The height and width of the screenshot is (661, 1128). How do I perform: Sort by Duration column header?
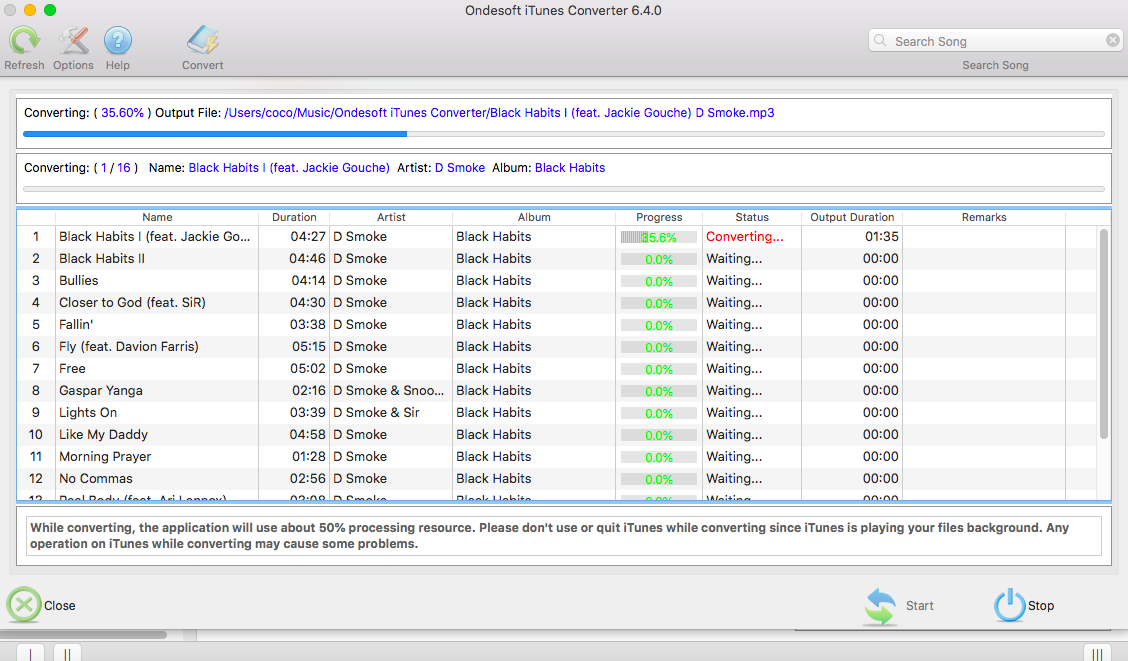(294, 217)
